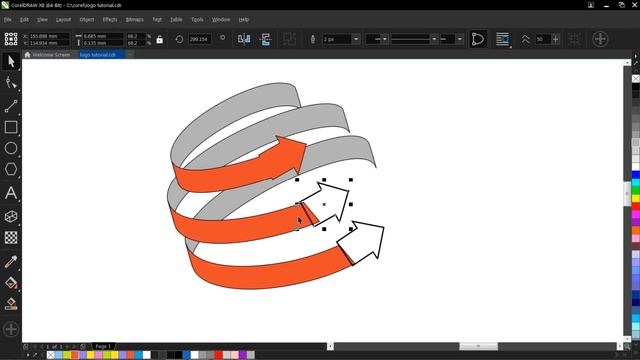The height and width of the screenshot is (360, 640).
Task: Open the View menu
Action: pos(42,20)
